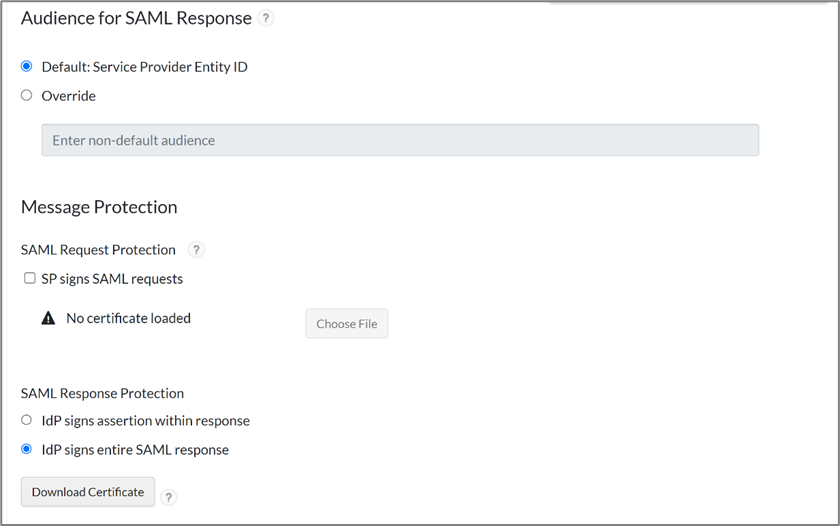Viewport: 840px width, 526px height.
Task: Click the Override option label text
Action: [69, 96]
